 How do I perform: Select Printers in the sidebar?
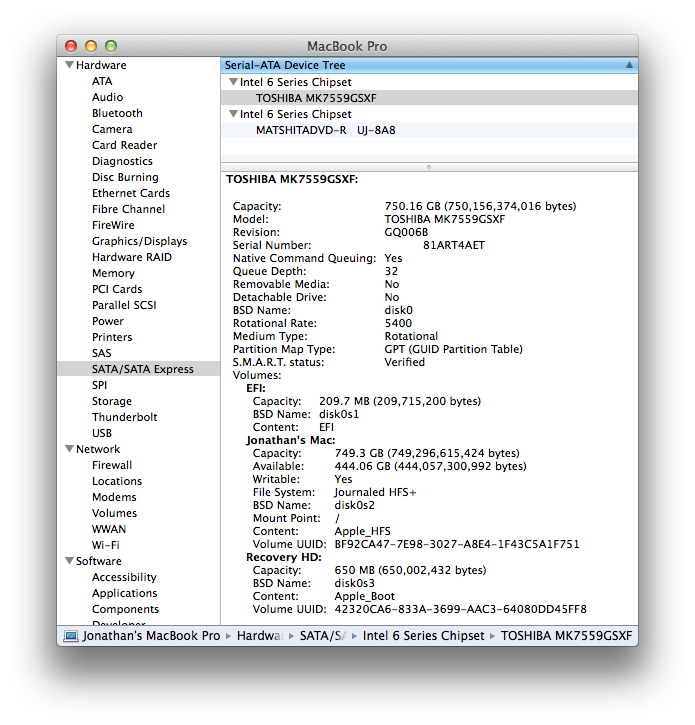[x=112, y=337]
